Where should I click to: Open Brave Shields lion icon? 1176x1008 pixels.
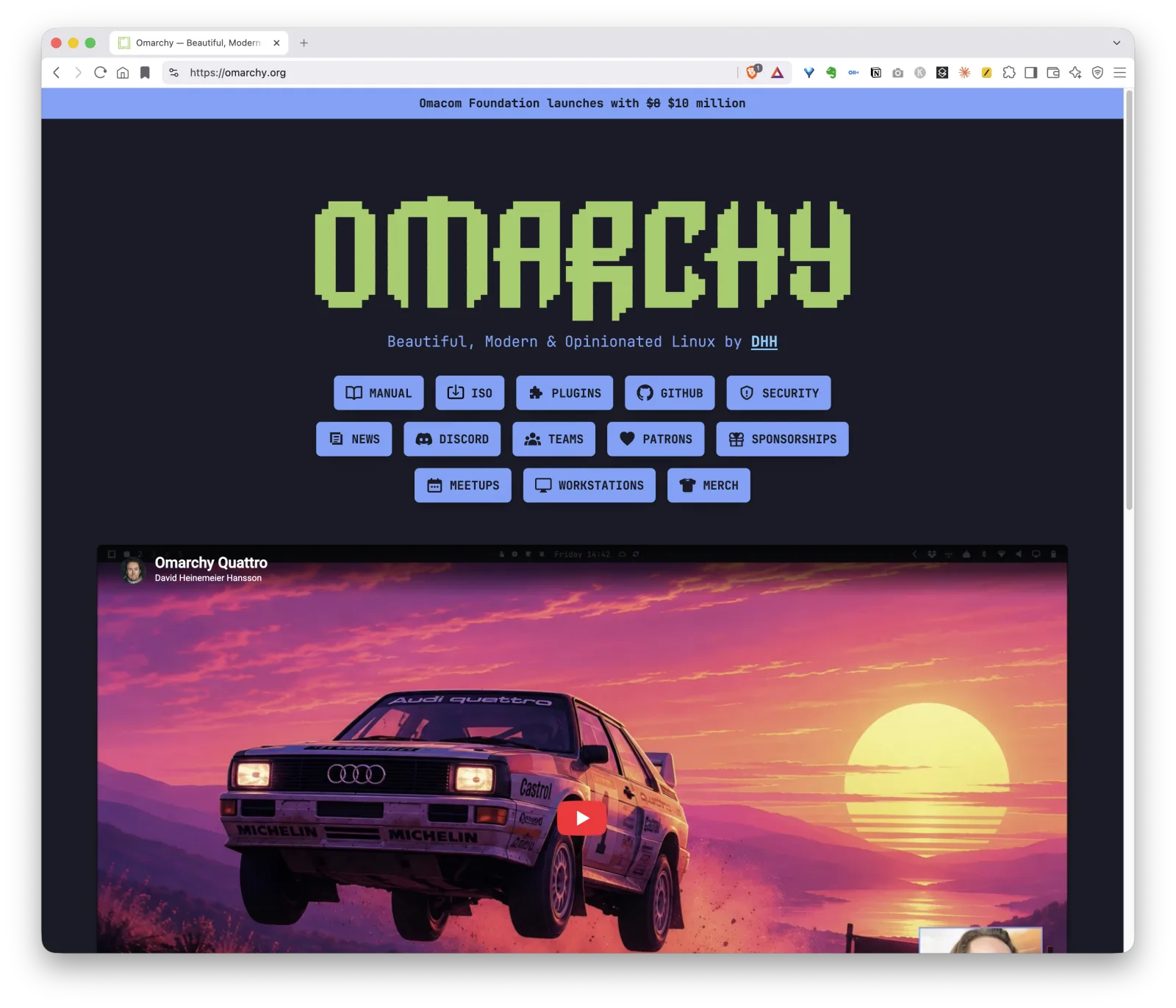coord(753,72)
